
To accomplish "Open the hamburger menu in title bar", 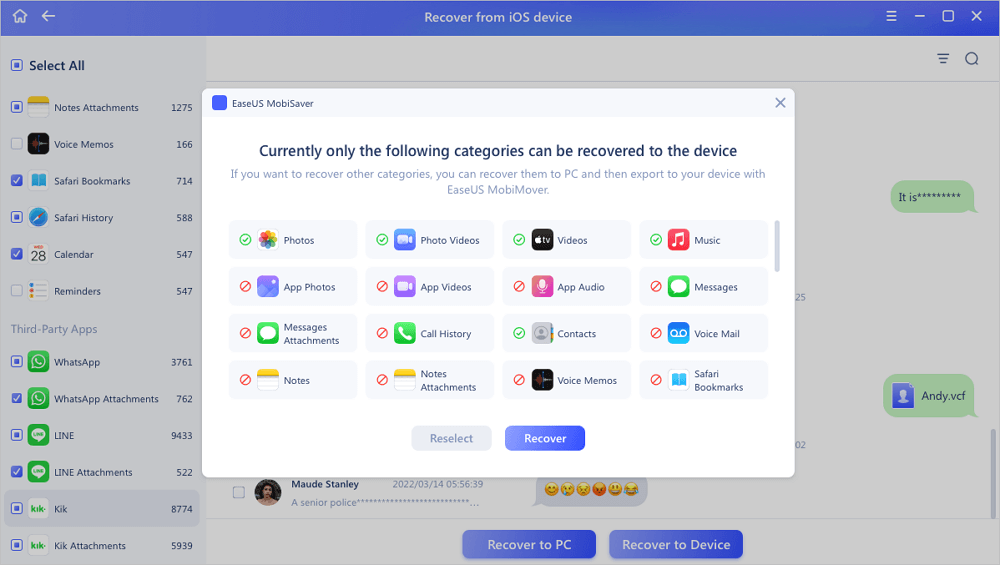I will [891, 17].
